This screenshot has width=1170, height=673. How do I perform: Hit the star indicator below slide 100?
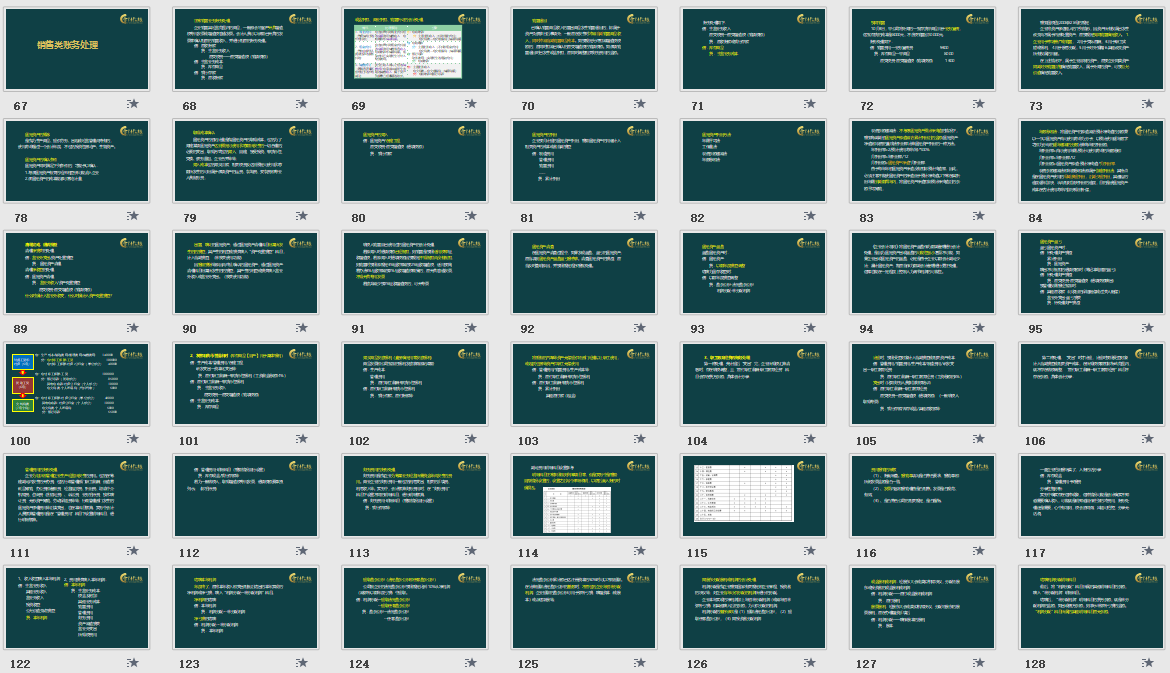(132, 439)
